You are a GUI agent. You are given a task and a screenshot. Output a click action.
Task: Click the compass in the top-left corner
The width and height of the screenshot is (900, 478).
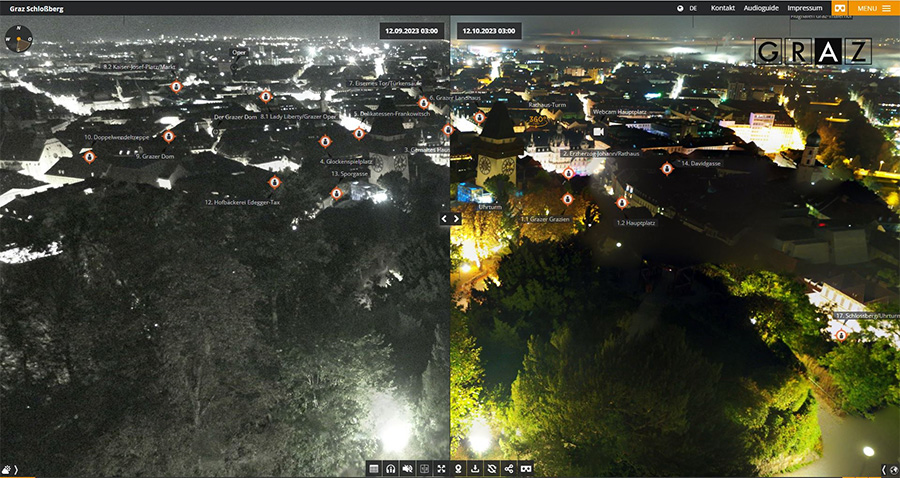(18, 39)
